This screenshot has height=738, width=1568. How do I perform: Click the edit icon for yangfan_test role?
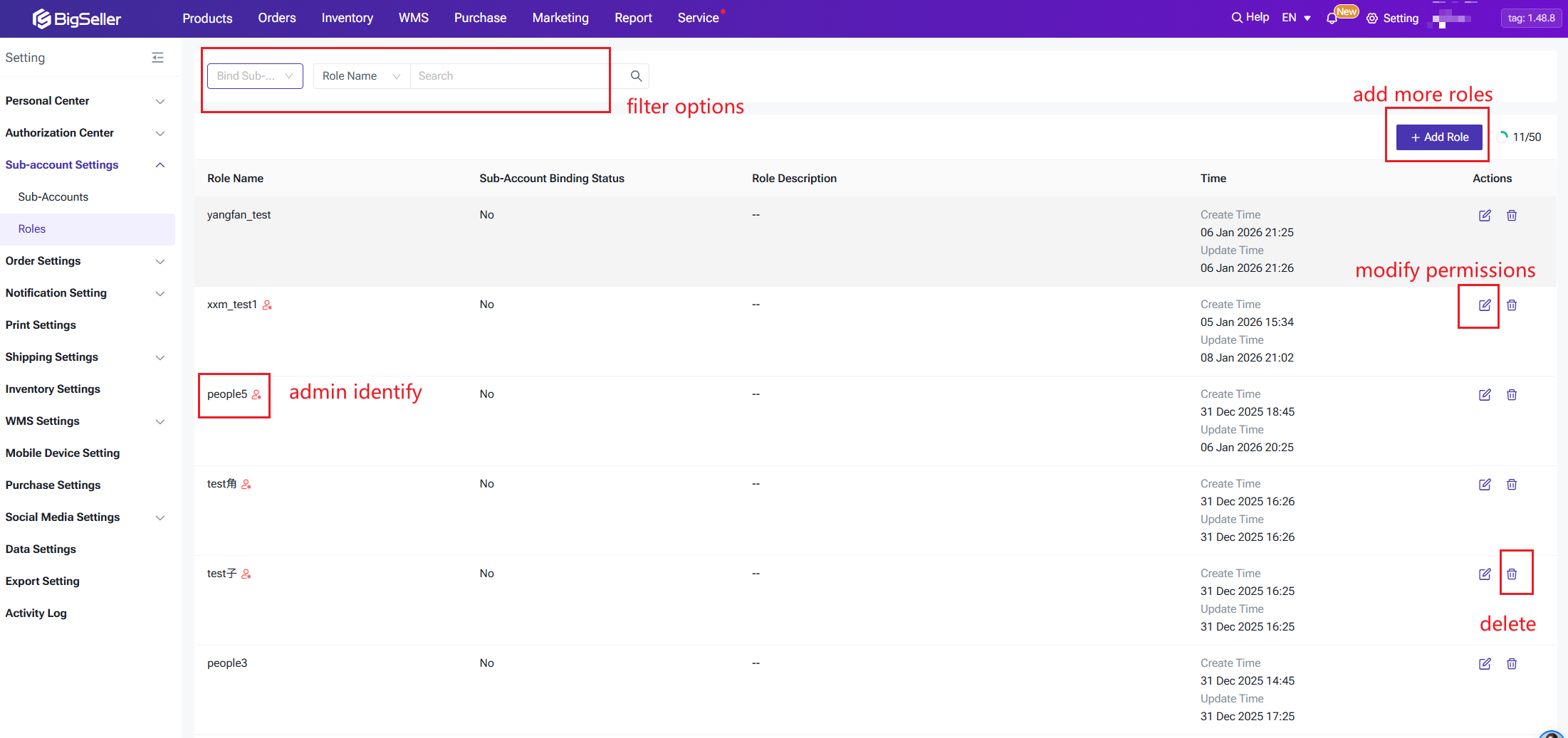(x=1485, y=215)
